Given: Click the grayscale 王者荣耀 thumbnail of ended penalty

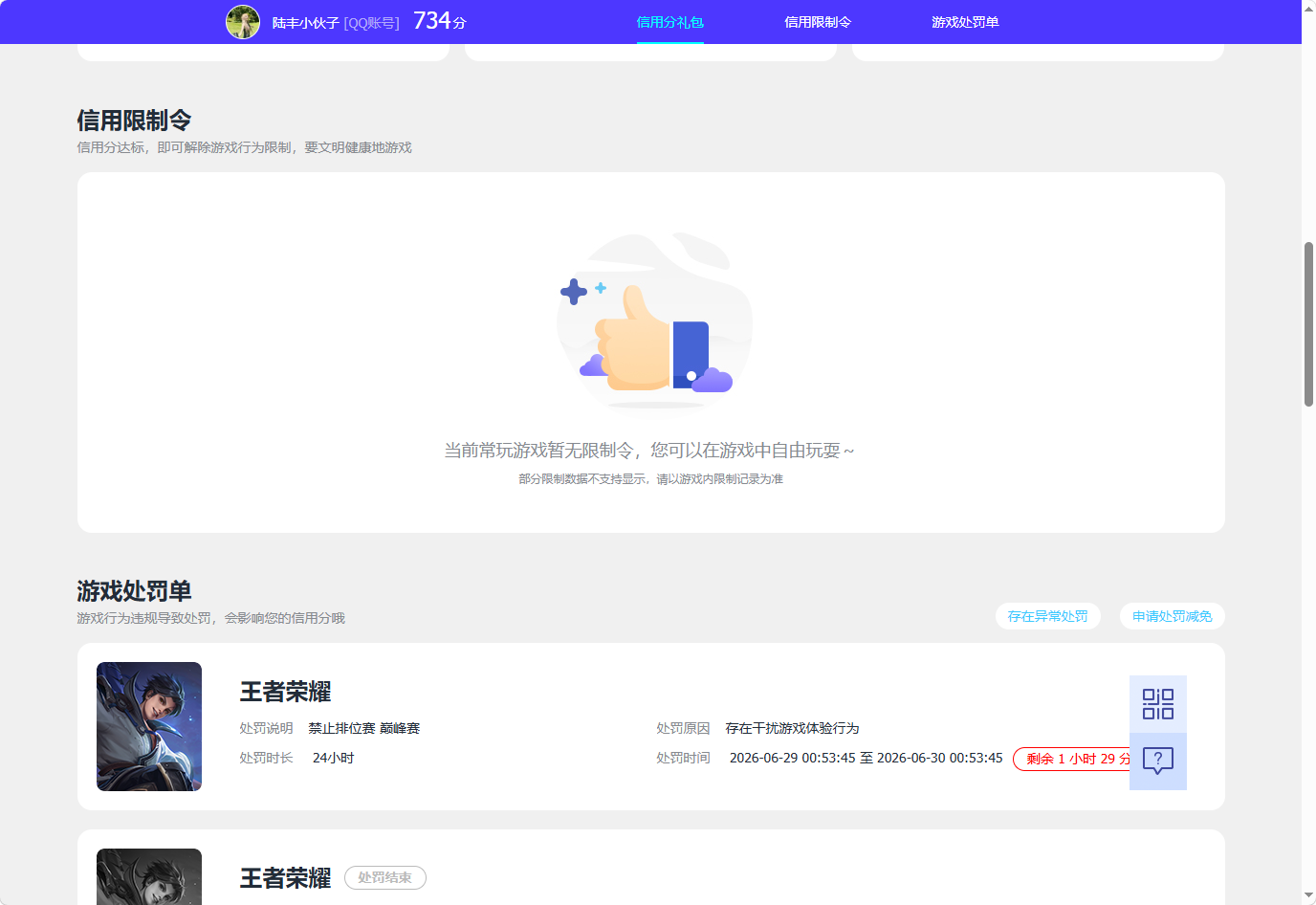Looking at the screenshot, I should click(x=149, y=876).
